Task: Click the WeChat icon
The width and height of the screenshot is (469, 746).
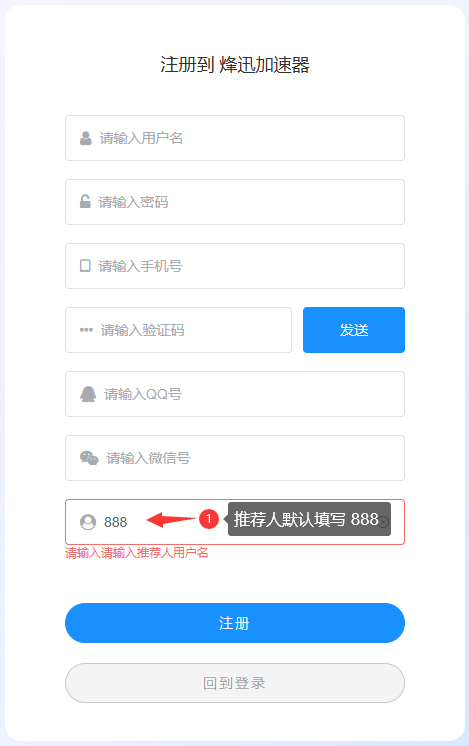Action: [x=89, y=458]
